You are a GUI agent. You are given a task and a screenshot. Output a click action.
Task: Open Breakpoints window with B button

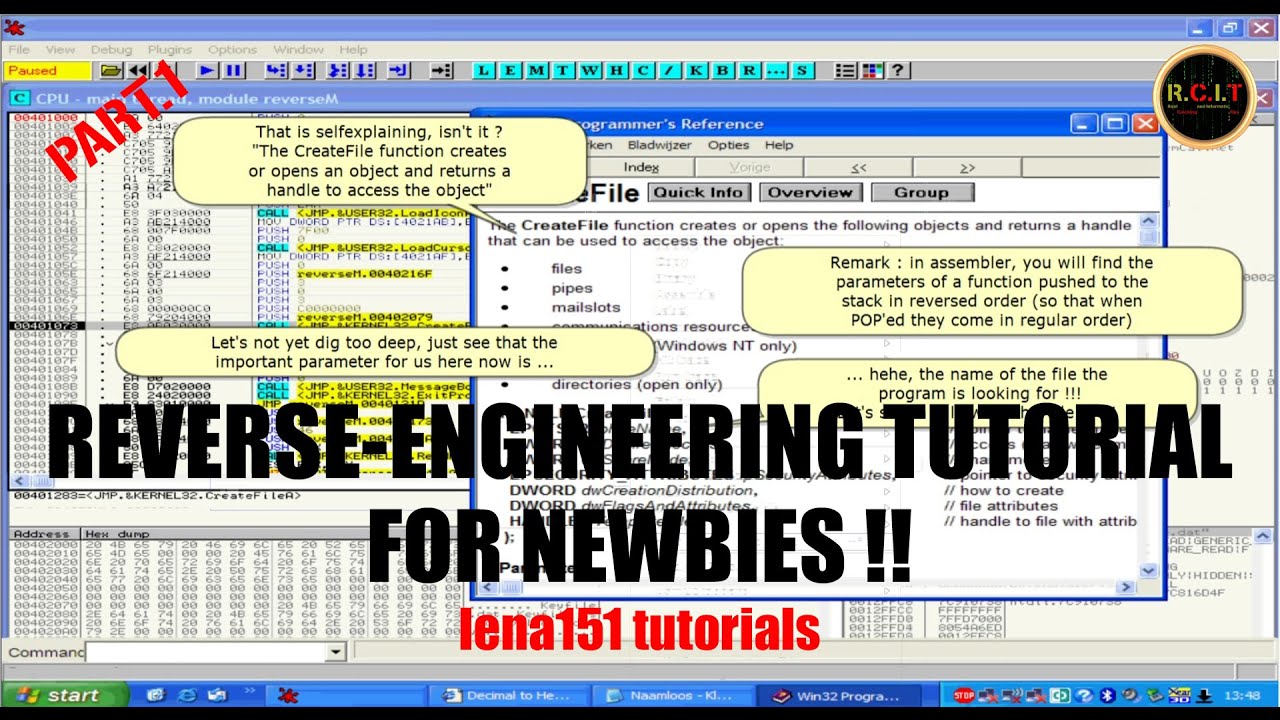click(723, 70)
